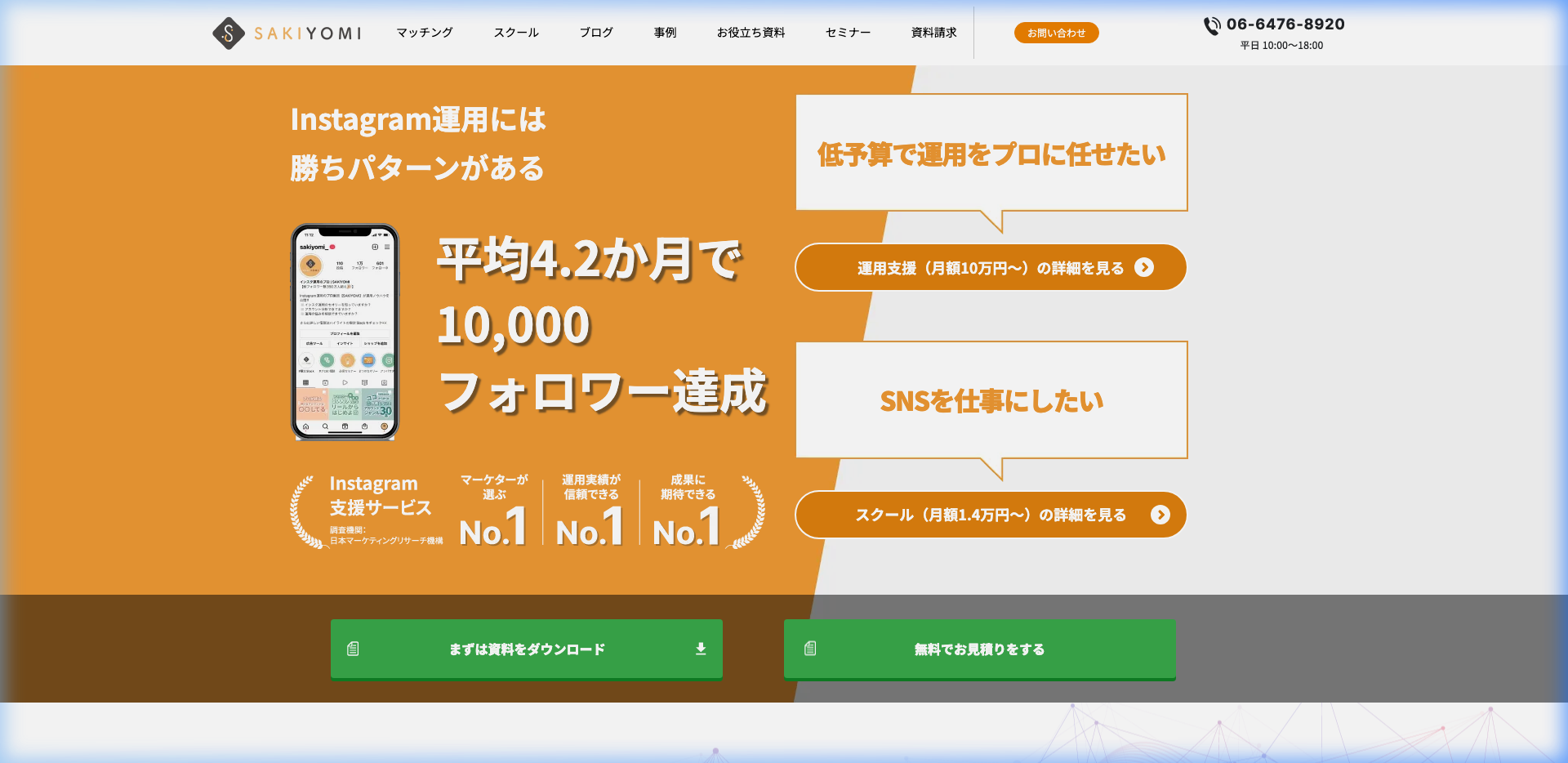1568x763 pixels.
Task: Click 調査機関: 日本マーケティングリサーチ機構 text
Action: coord(386,536)
